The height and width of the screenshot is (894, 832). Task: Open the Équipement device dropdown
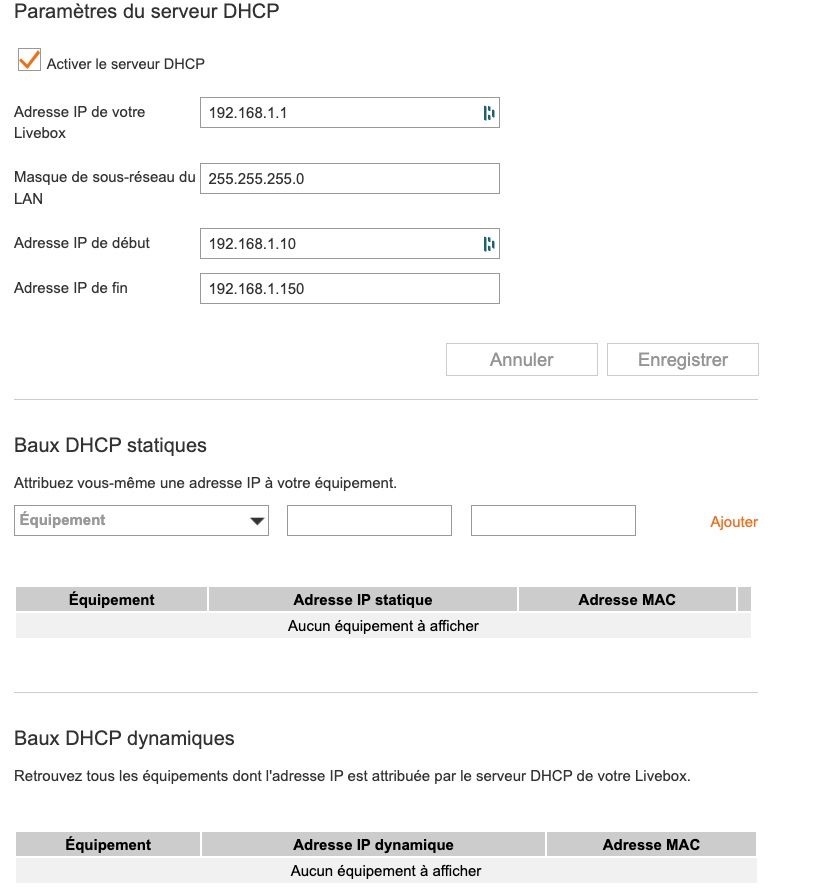(140, 520)
